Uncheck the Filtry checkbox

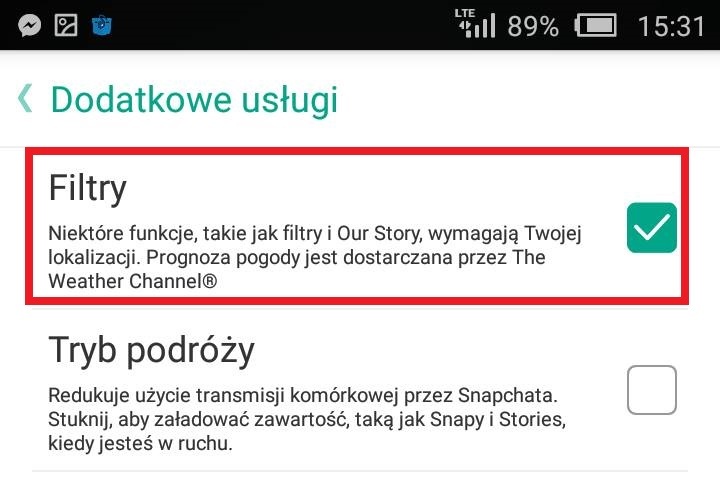point(652,227)
